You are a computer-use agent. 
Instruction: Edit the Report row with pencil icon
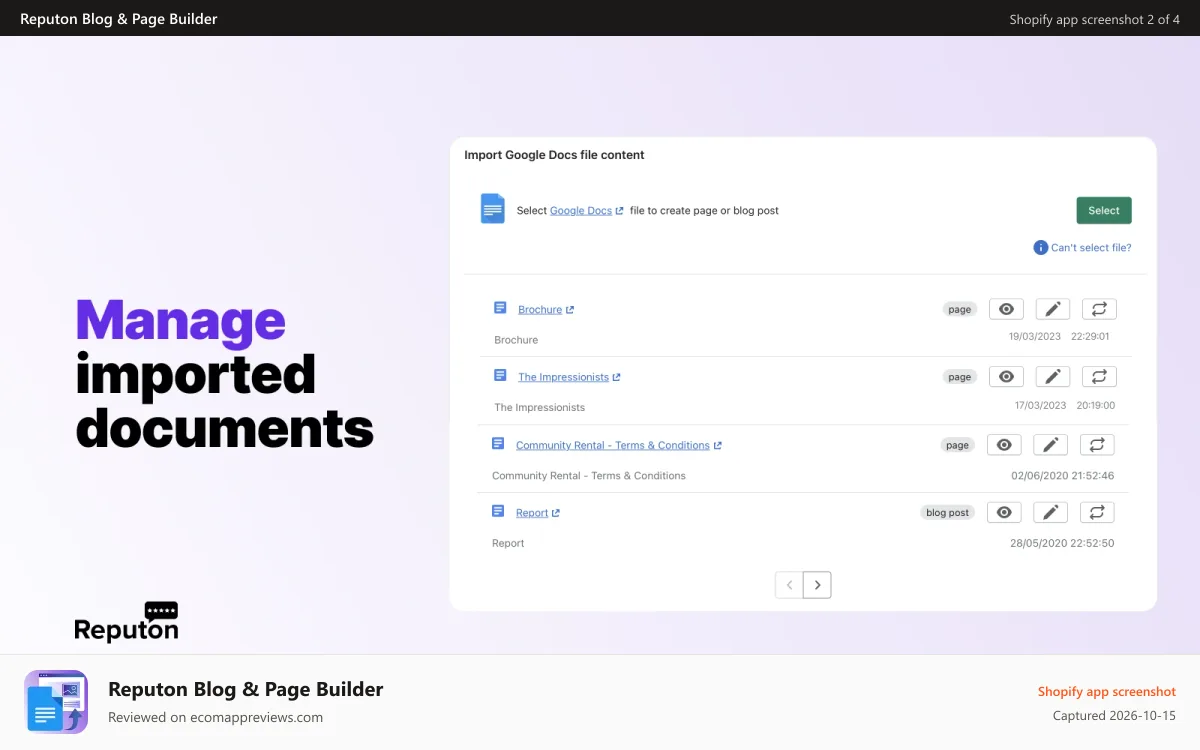1050,513
